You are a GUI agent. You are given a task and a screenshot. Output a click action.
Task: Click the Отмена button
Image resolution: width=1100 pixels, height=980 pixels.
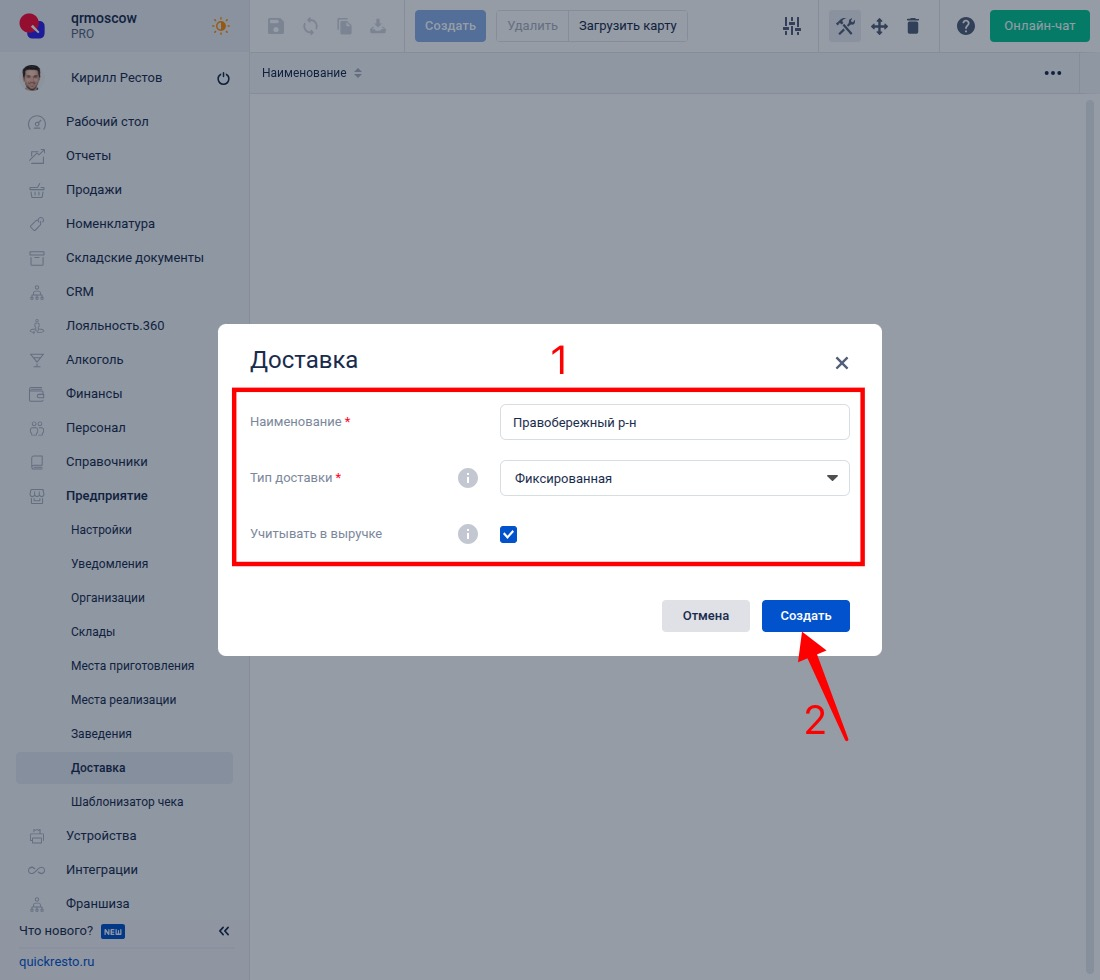pos(705,616)
